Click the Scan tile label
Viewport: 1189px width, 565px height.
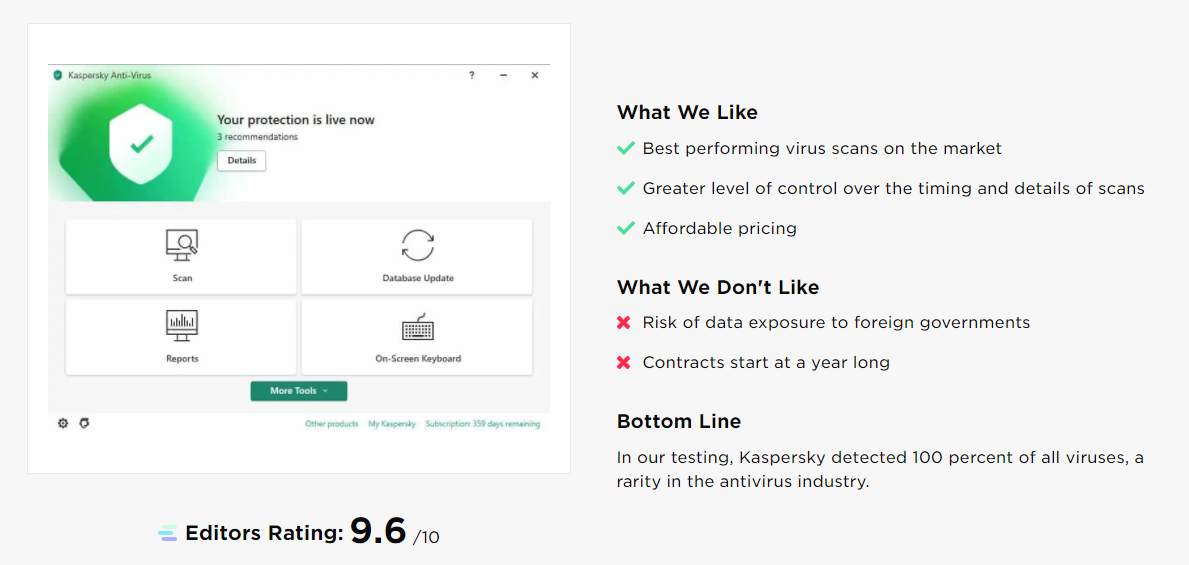pyautogui.click(x=182, y=278)
